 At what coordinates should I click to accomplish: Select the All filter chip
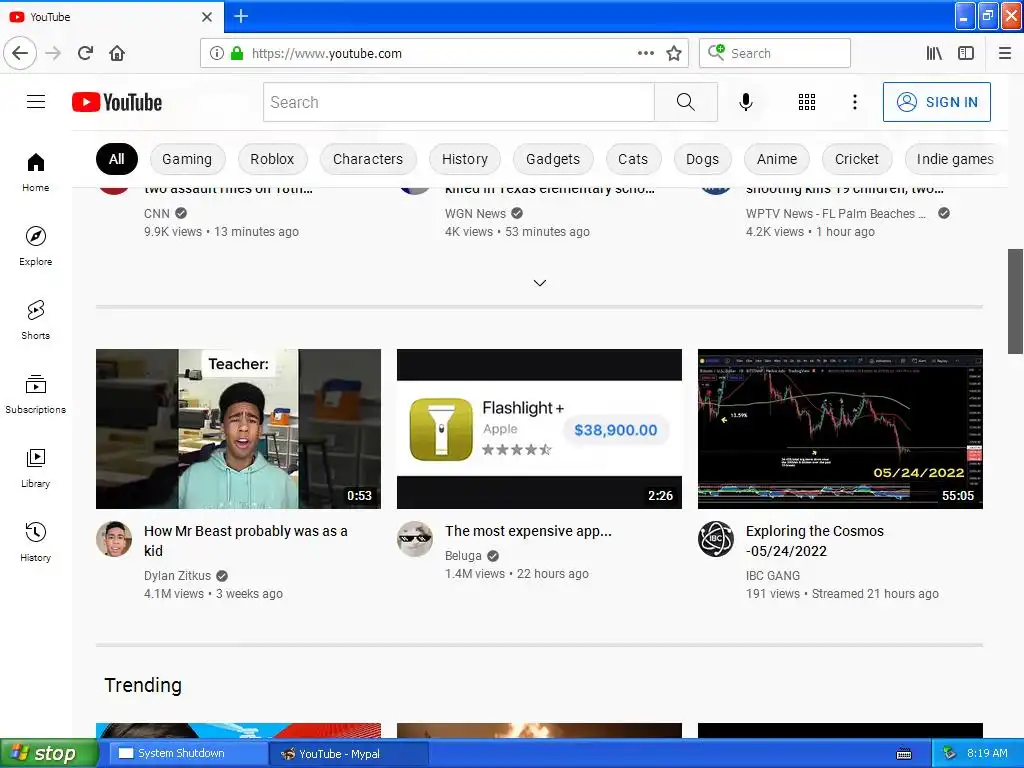(116, 159)
